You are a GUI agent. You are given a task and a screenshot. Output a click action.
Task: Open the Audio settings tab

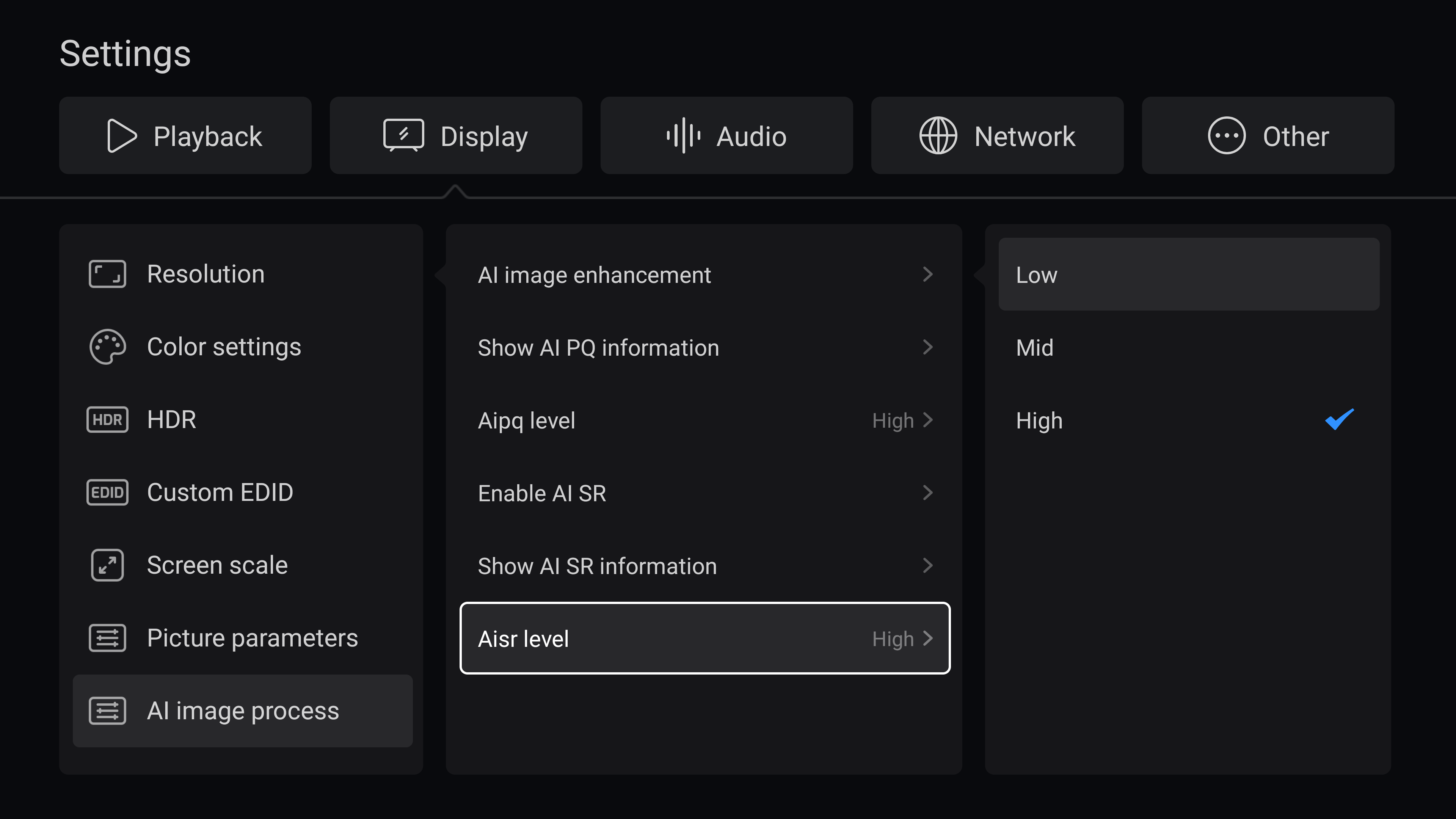pyautogui.click(x=726, y=136)
